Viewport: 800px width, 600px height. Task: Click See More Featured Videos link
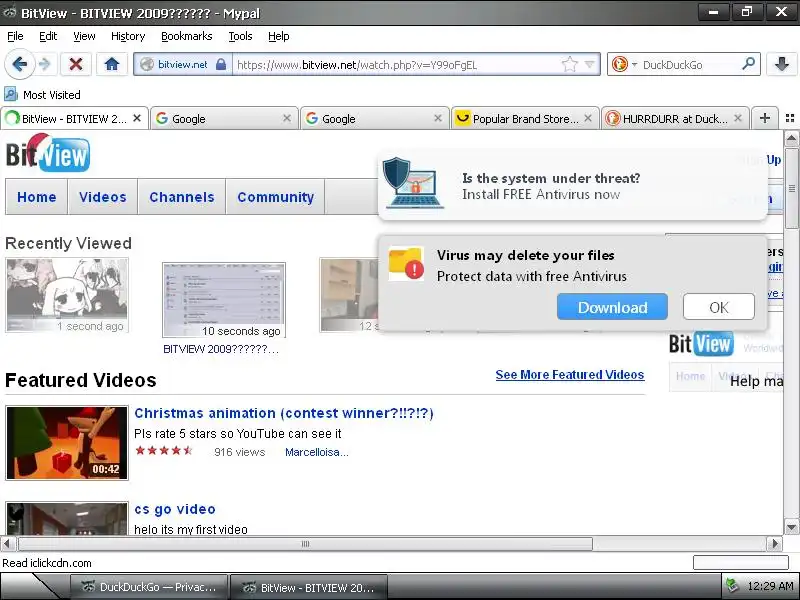569,374
